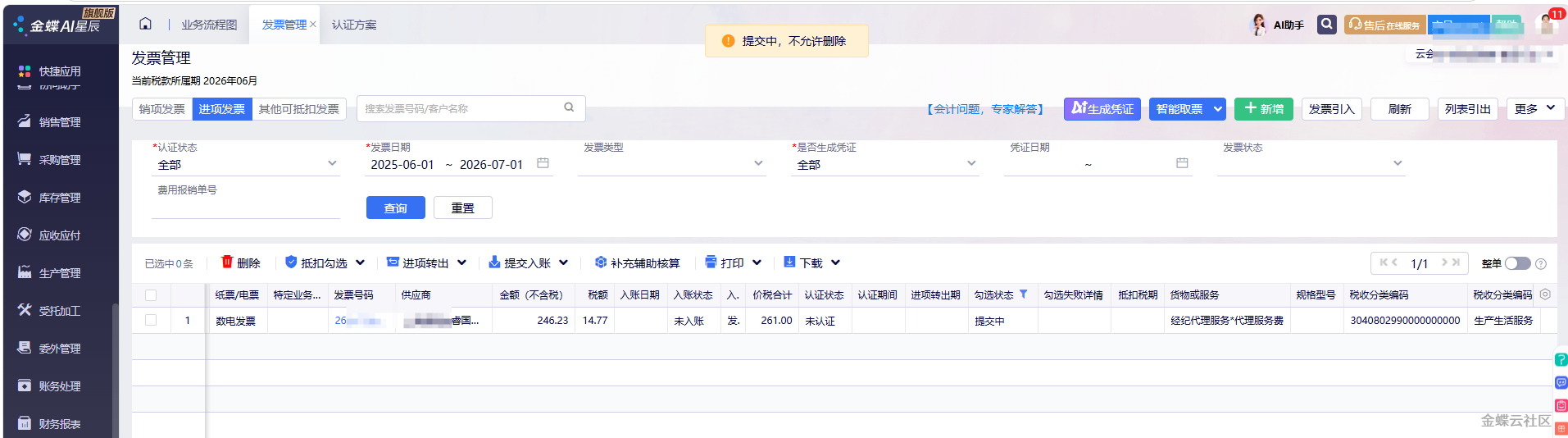Viewport: 1568px width, 438px height.
Task: Click the green help floating icon at right edge
Action: click(1561, 359)
